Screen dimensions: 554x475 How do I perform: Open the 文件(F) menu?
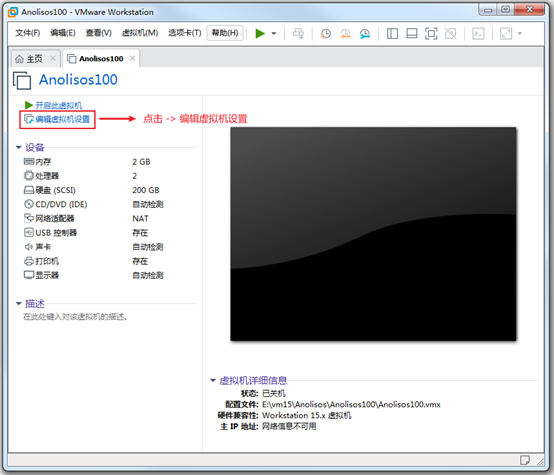tap(28, 33)
